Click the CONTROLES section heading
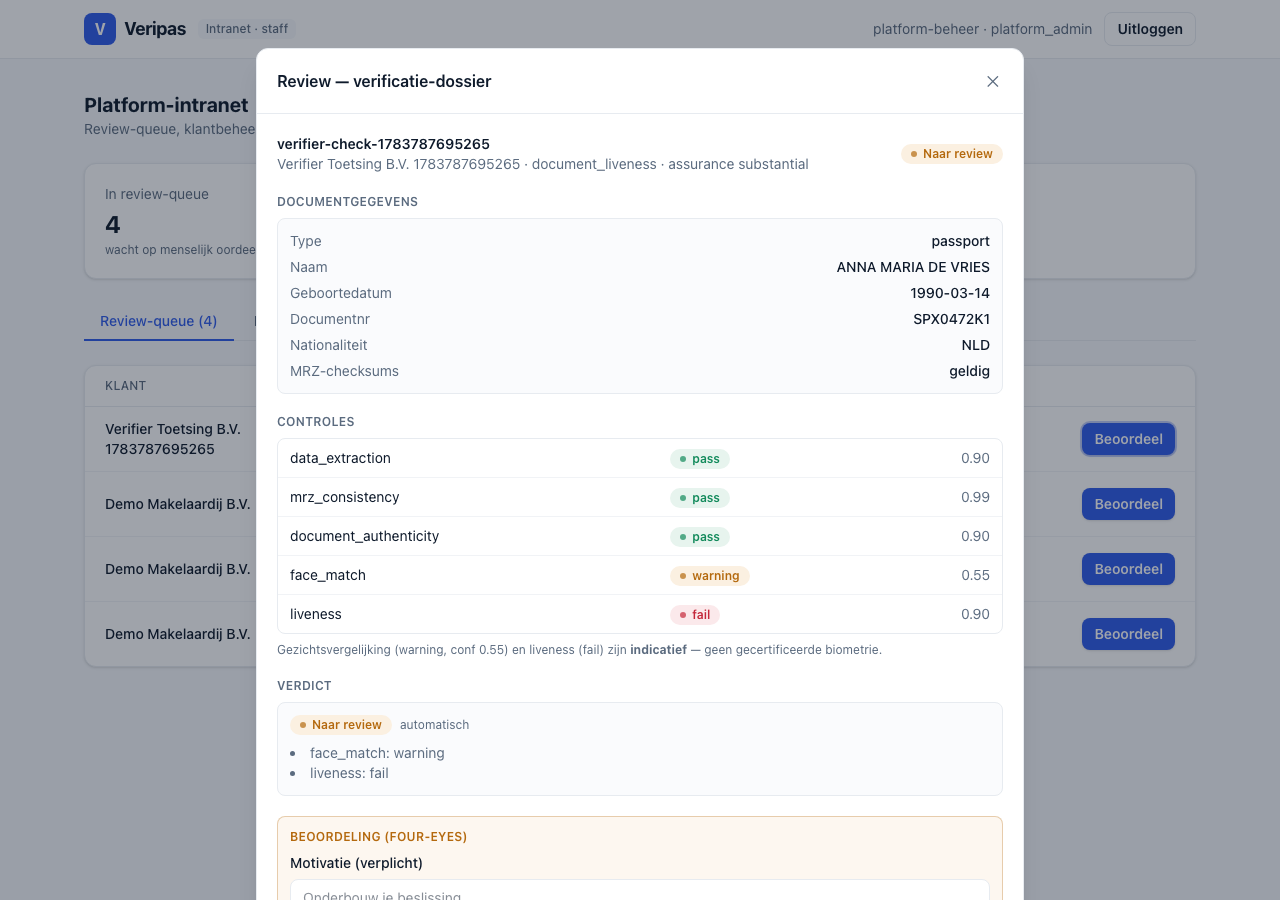Viewport: 1280px width, 900px height. (x=316, y=421)
